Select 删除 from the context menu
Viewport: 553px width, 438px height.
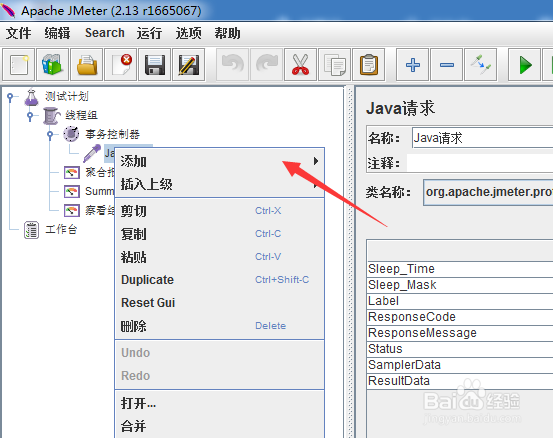coord(219,326)
